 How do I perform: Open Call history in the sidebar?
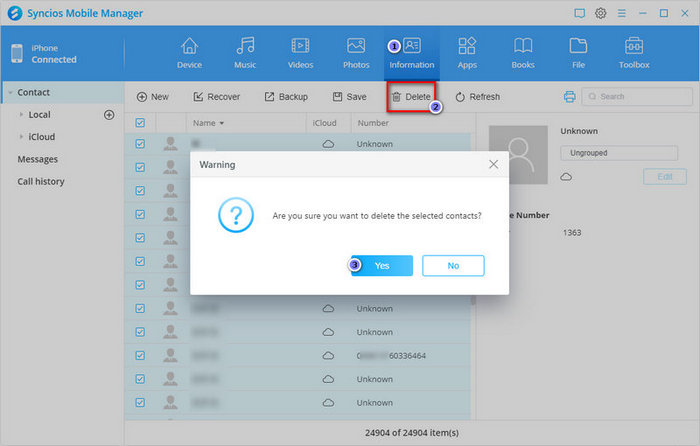41,181
